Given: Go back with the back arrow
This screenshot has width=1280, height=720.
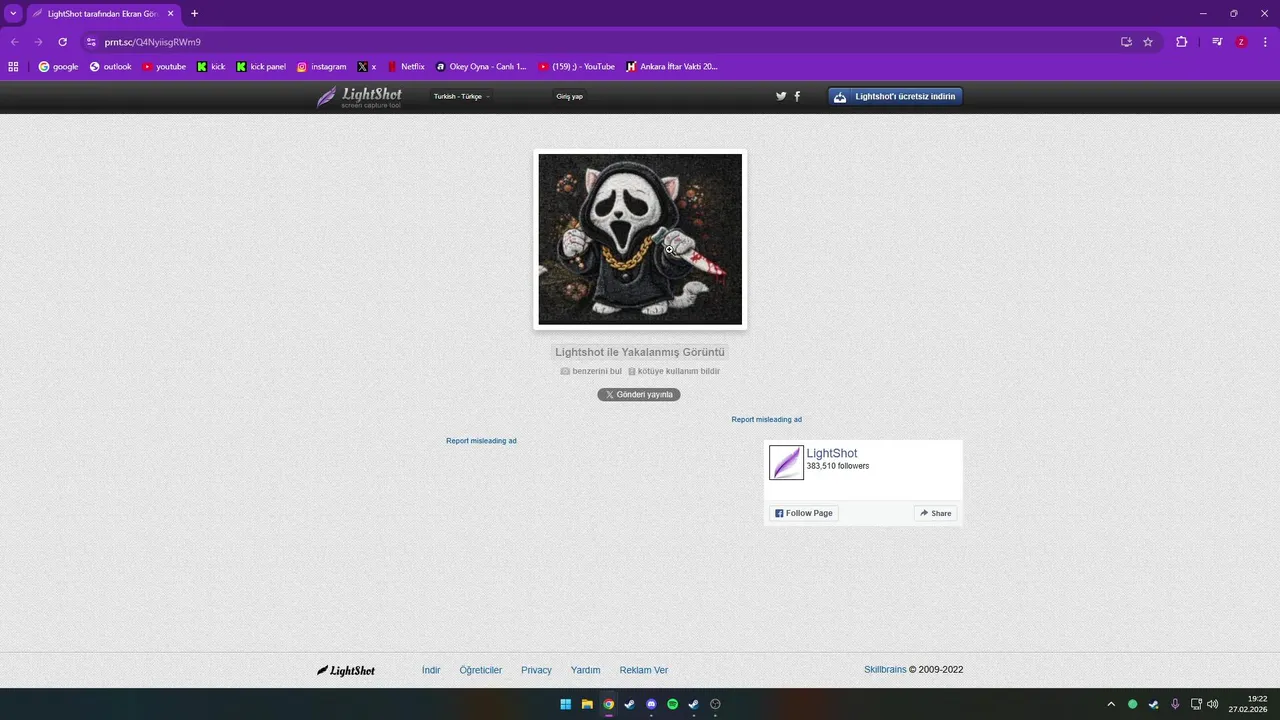Looking at the screenshot, I should [x=14, y=42].
